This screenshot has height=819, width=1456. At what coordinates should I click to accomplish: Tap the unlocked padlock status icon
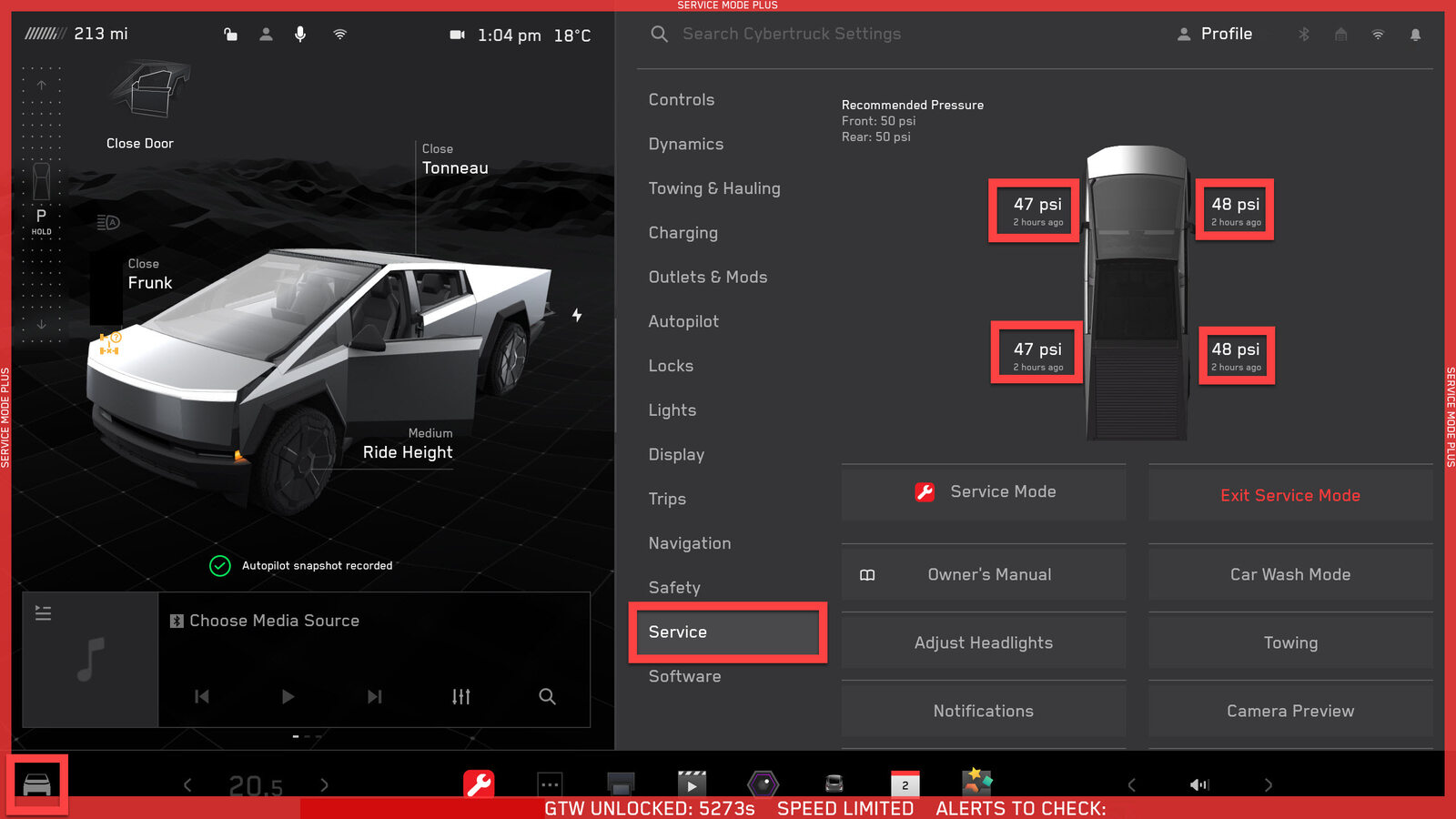(x=230, y=35)
